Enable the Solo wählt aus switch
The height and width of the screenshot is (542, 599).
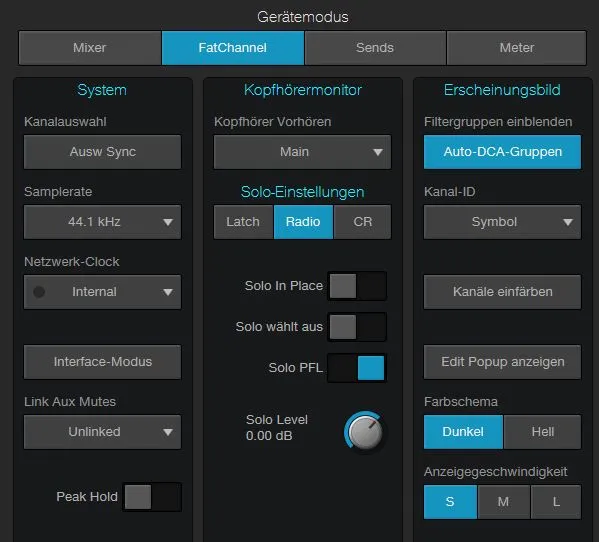pyautogui.click(x=357, y=327)
